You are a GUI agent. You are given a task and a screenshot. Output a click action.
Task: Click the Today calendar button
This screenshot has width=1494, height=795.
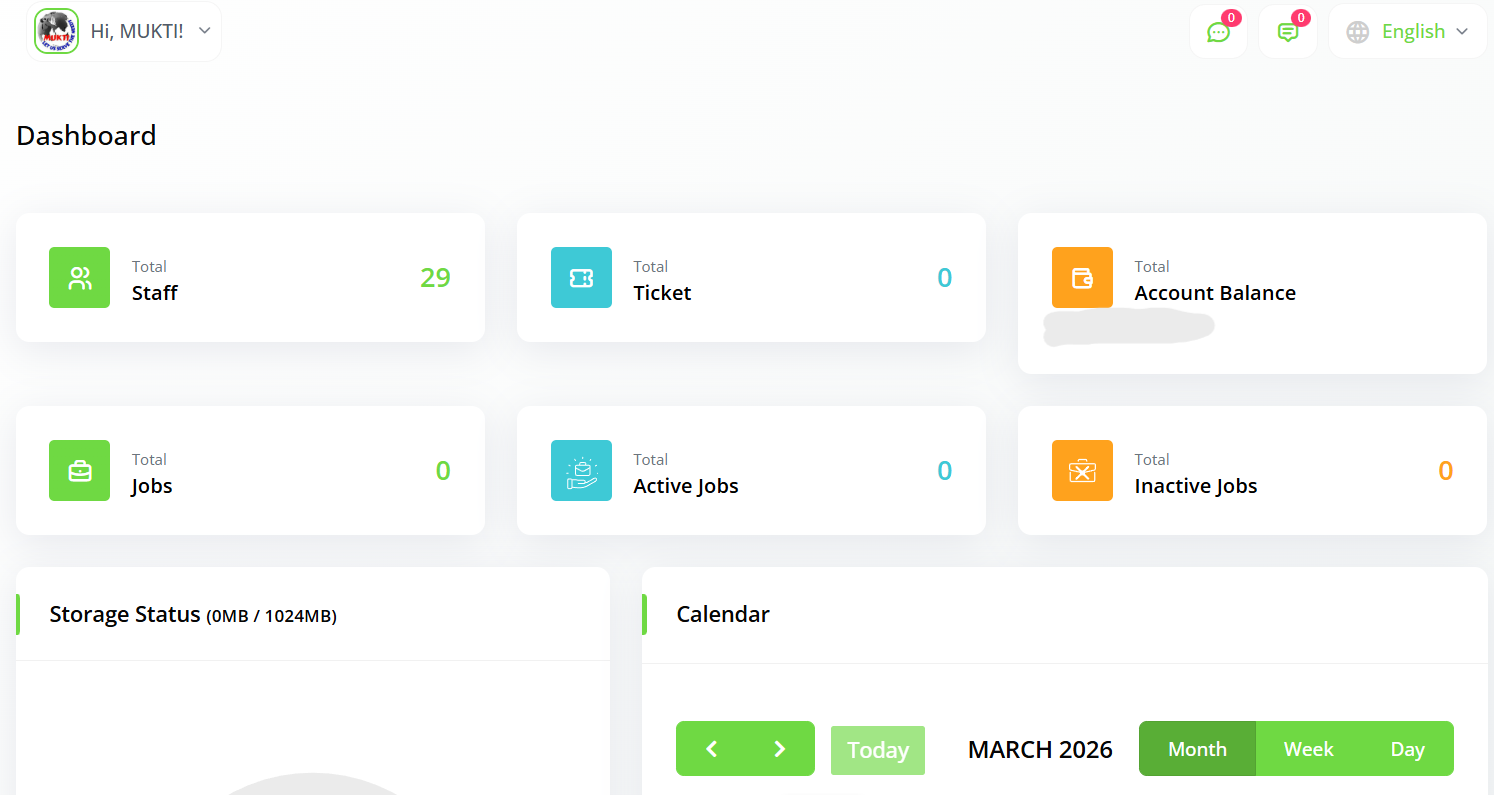878,750
